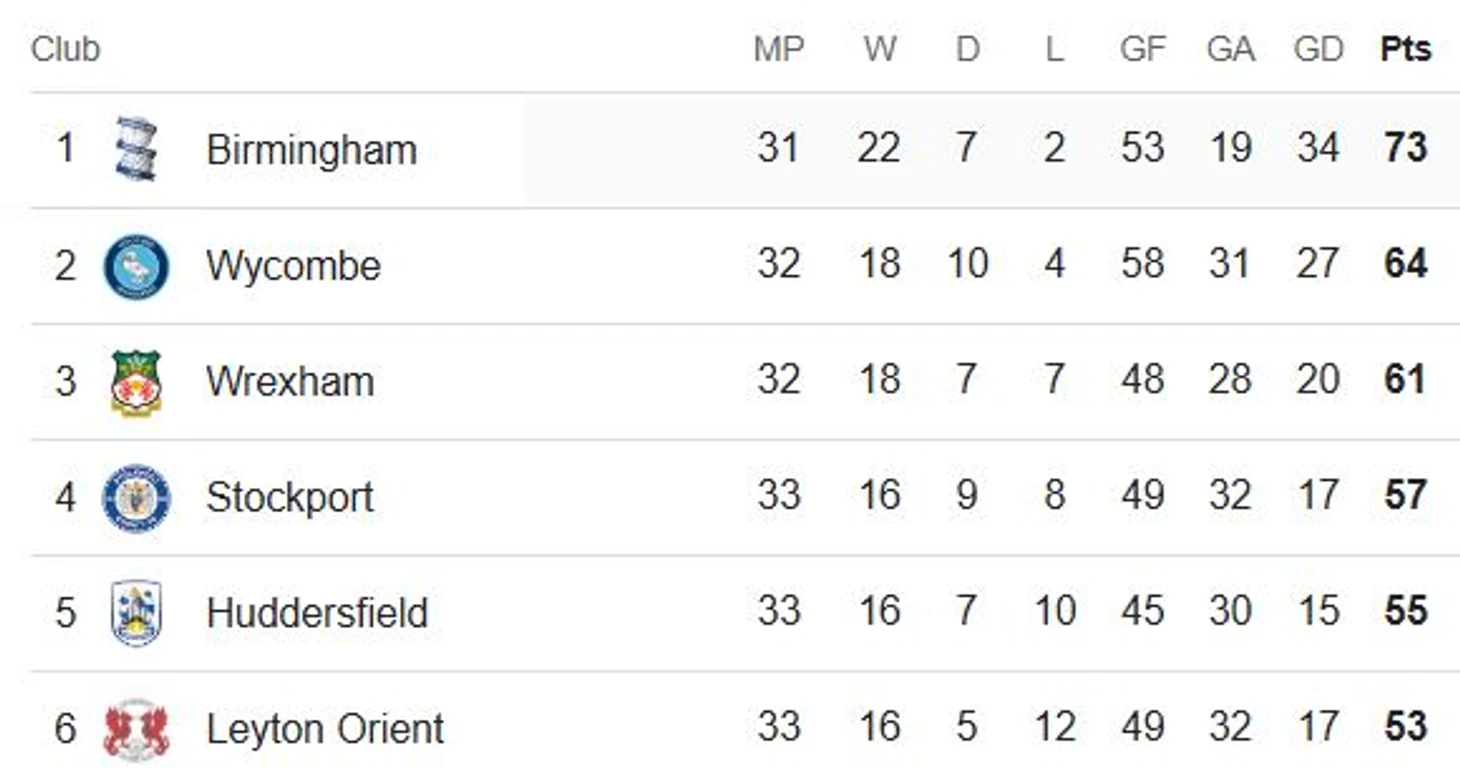The width and height of the screenshot is (1460, 775).
Task: Click the Wycombe club crest icon
Action: tap(136, 266)
